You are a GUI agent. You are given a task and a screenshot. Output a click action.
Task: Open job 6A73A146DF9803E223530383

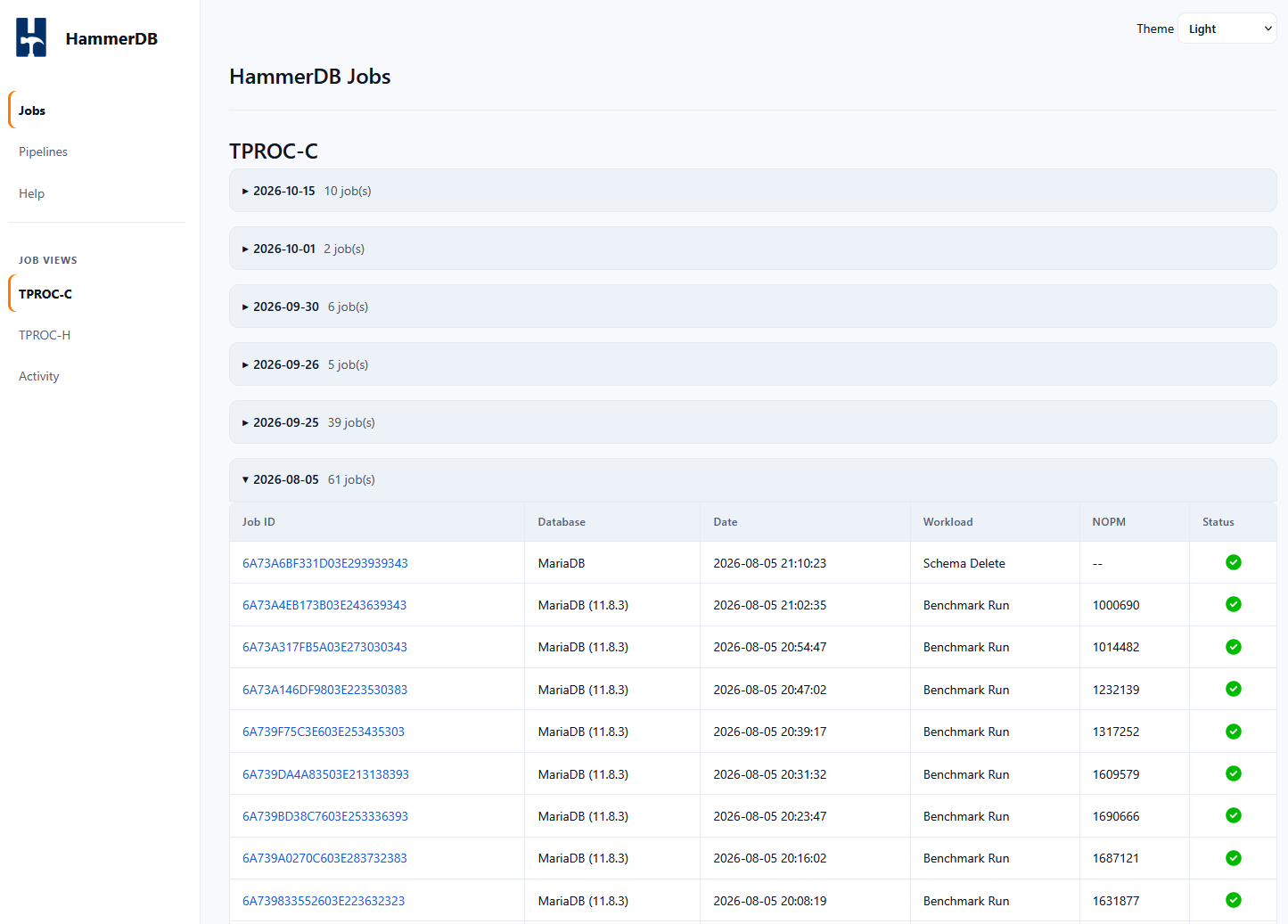[324, 690]
